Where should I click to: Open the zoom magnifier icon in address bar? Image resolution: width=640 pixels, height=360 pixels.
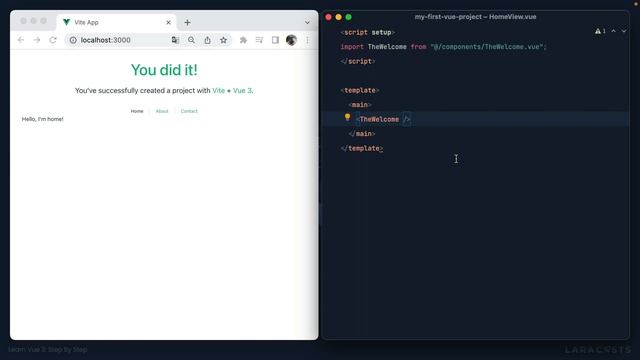click(x=191, y=40)
